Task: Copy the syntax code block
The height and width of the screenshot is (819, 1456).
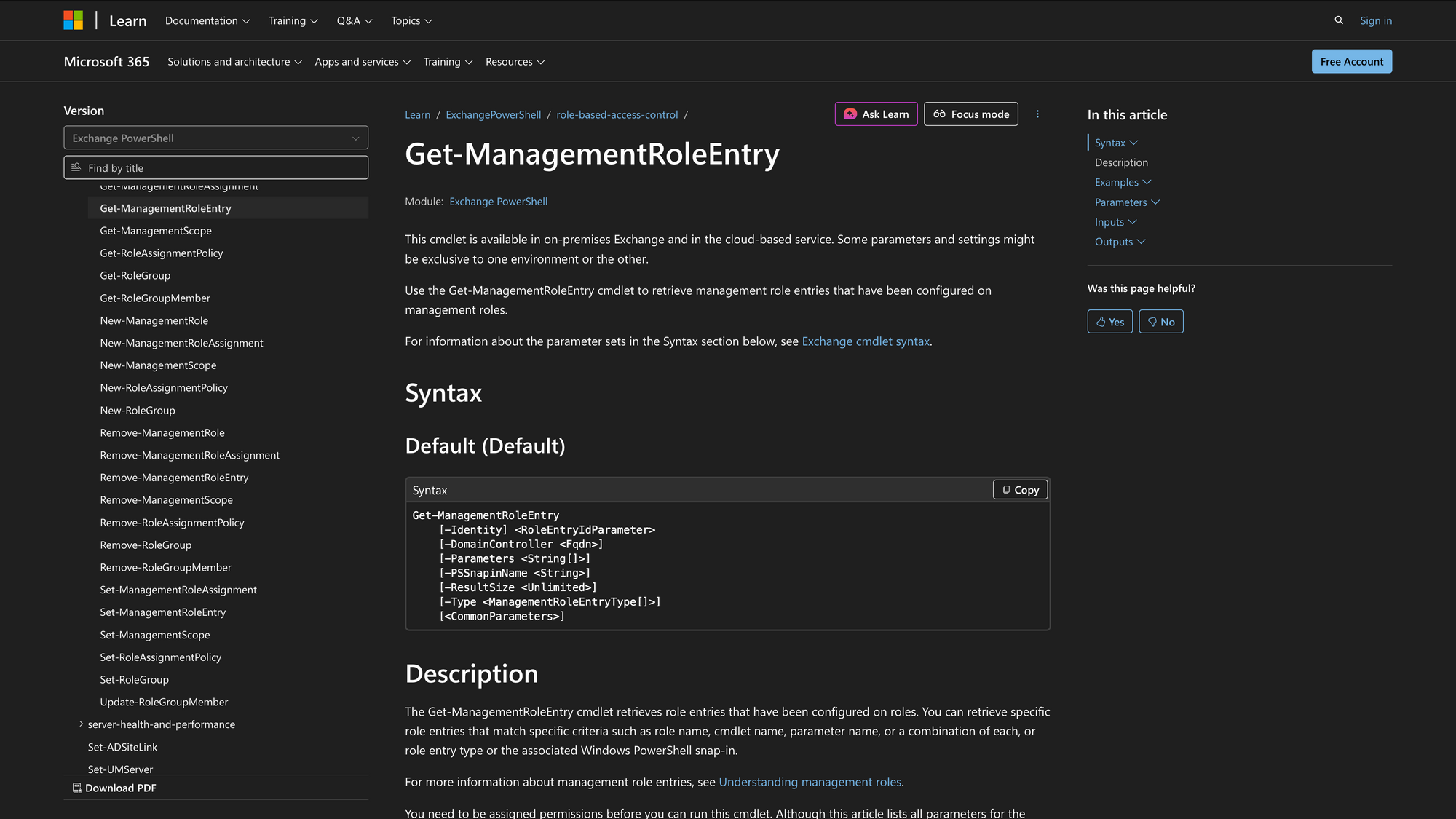Action: pos(1019,489)
